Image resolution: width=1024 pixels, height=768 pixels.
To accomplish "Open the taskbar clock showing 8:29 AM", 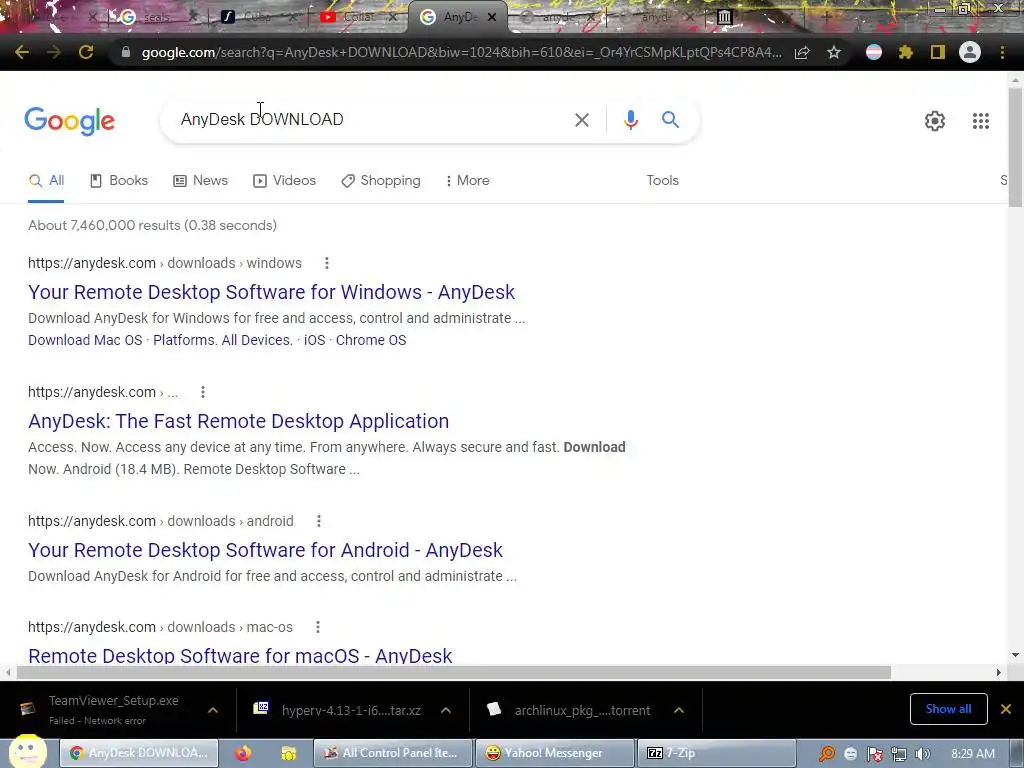I will pyautogui.click(x=972, y=754).
